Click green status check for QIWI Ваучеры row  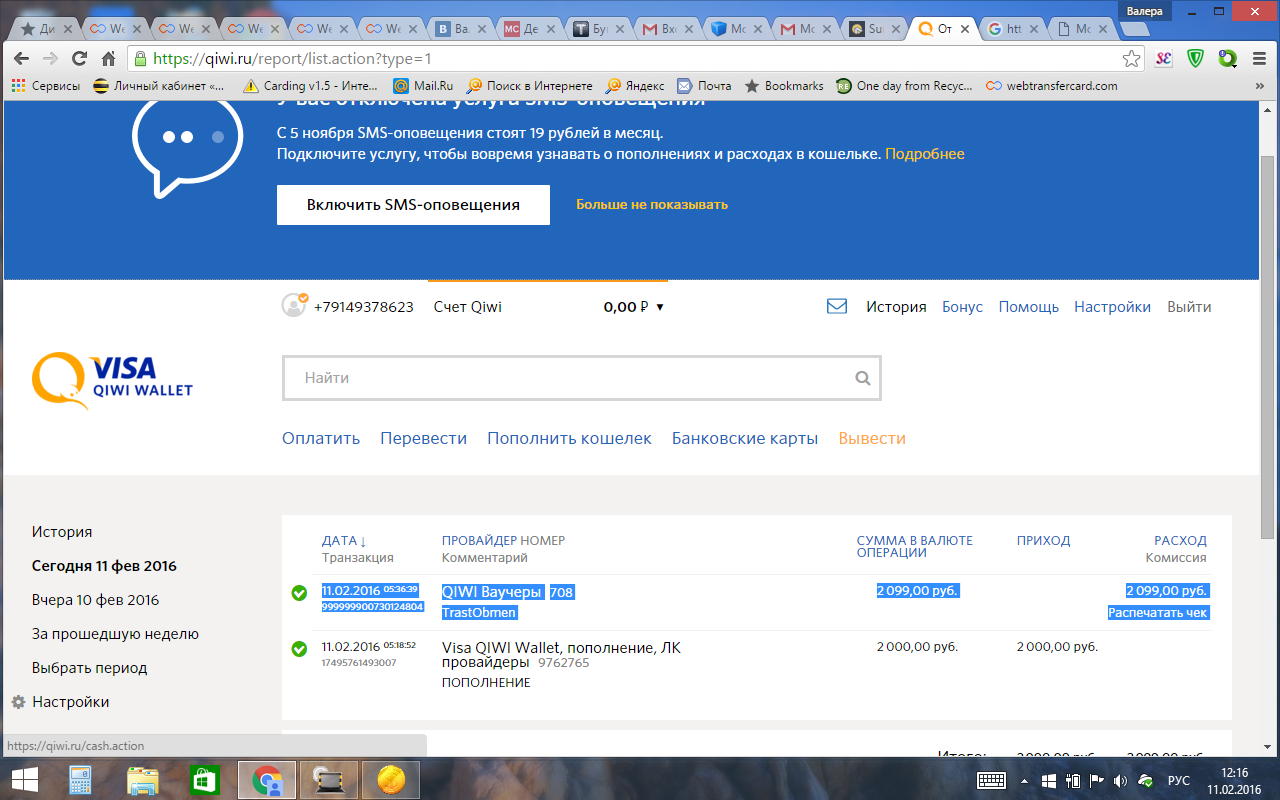299,593
